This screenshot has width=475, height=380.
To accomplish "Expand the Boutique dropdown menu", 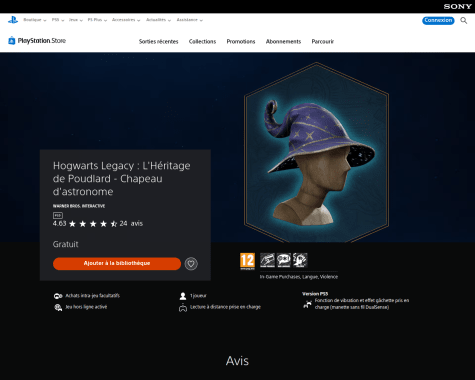I will click(x=35, y=20).
